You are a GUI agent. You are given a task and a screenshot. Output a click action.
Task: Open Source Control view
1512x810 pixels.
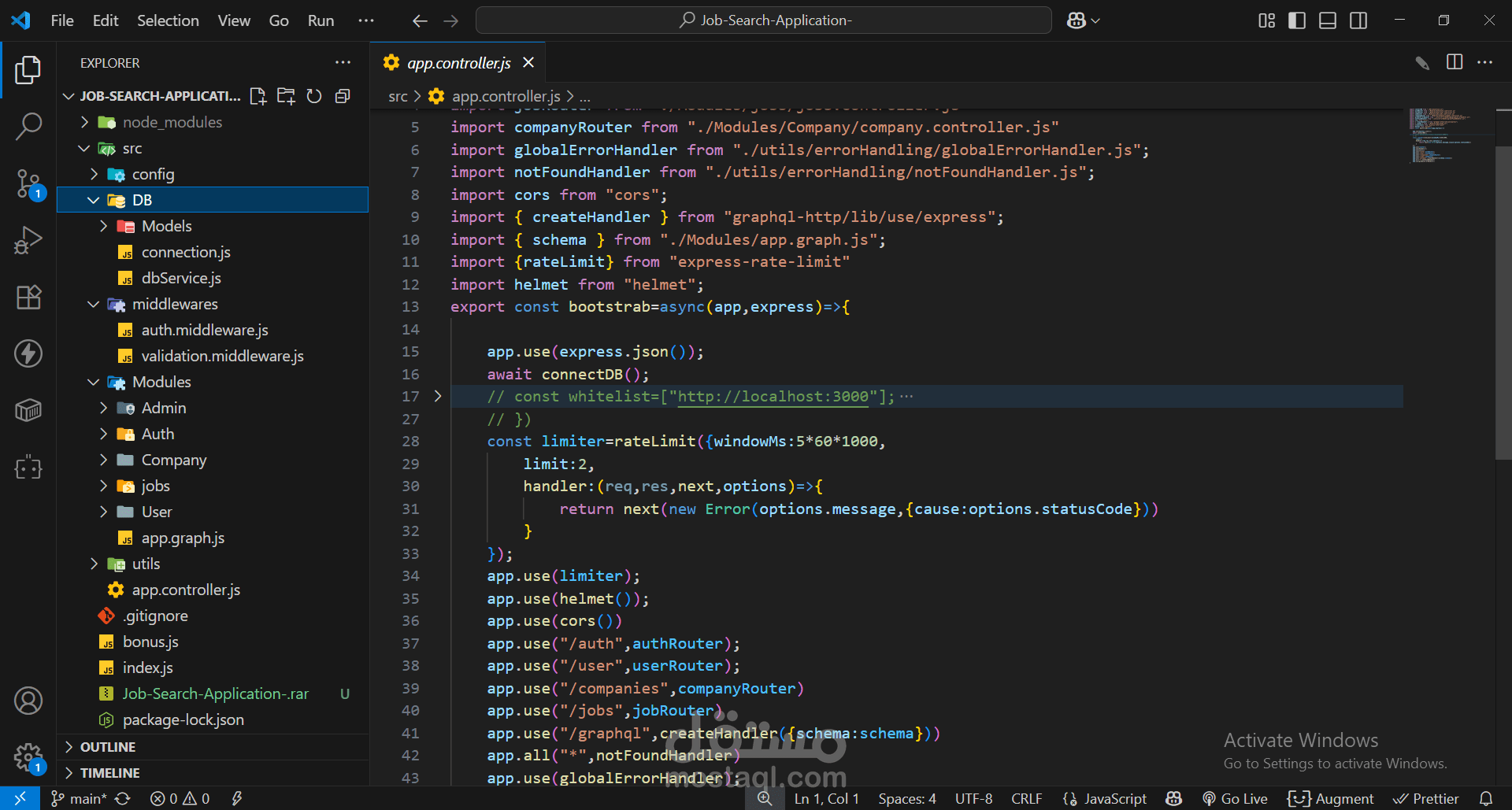pos(28,183)
